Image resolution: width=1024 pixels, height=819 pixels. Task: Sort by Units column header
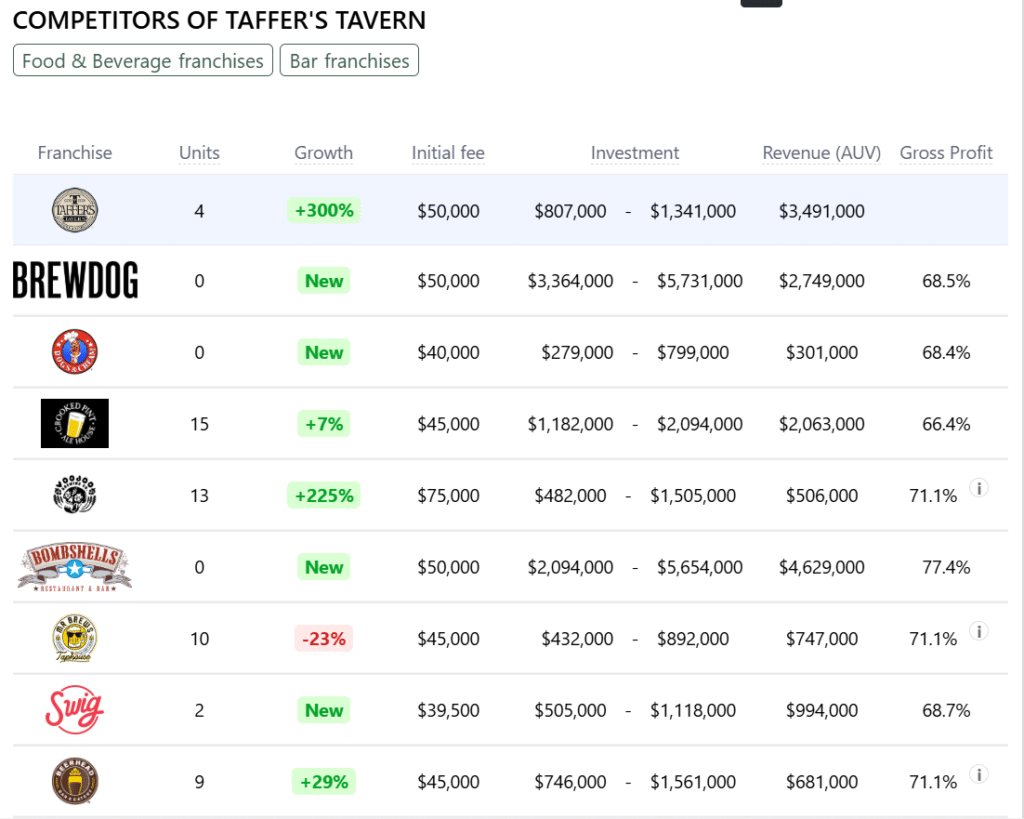click(199, 153)
